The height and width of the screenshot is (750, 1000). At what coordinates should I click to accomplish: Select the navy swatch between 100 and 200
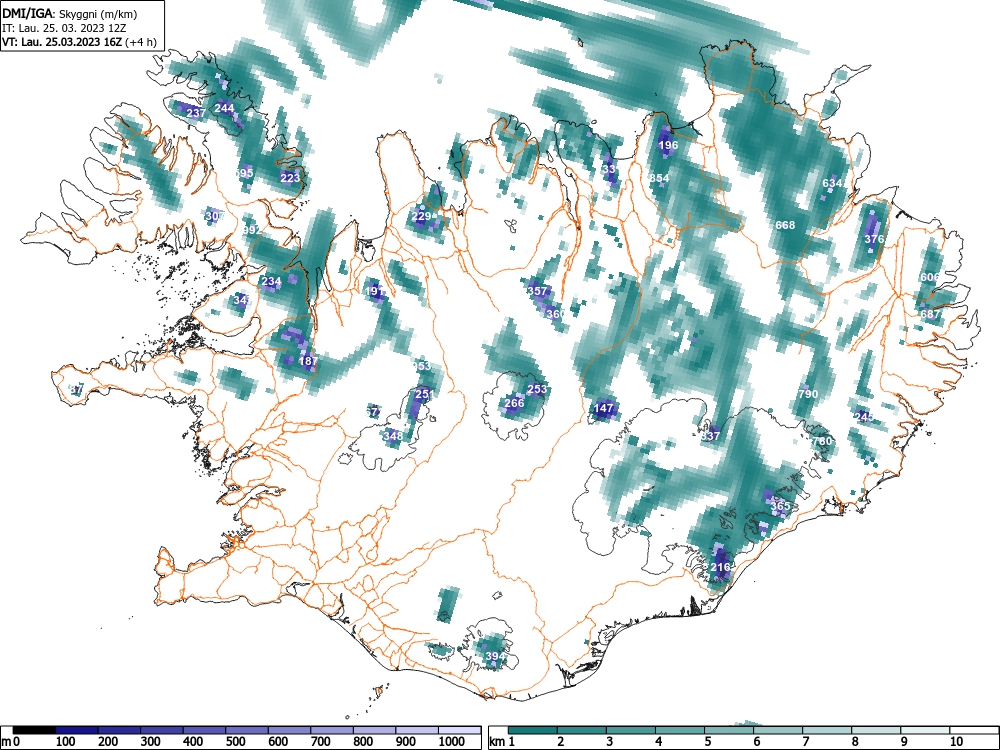point(77,730)
